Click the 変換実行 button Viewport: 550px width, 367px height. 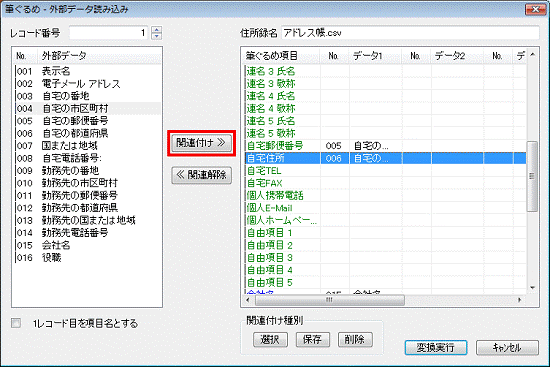[x=436, y=348]
